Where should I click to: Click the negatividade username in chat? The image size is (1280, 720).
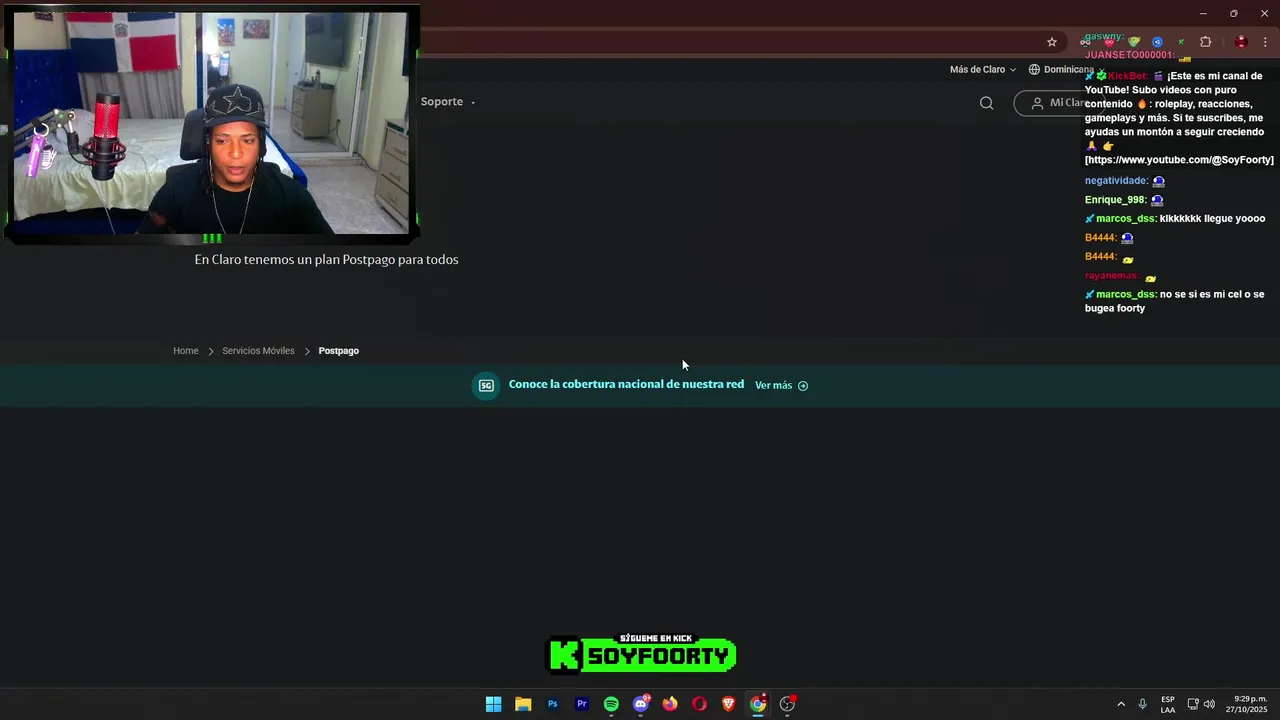[x=1116, y=181]
